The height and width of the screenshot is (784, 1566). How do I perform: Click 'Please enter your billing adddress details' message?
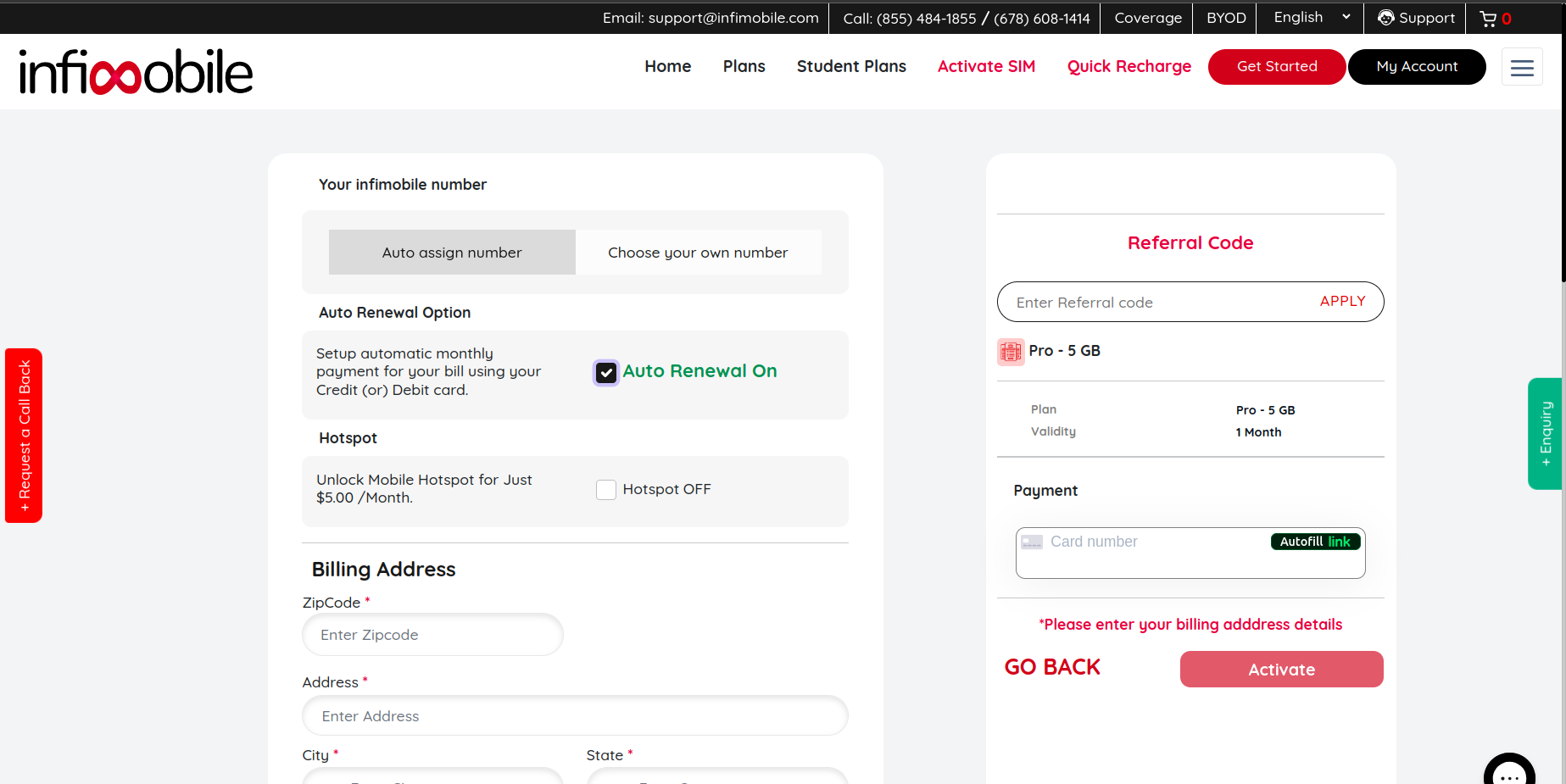pyautogui.click(x=1190, y=625)
